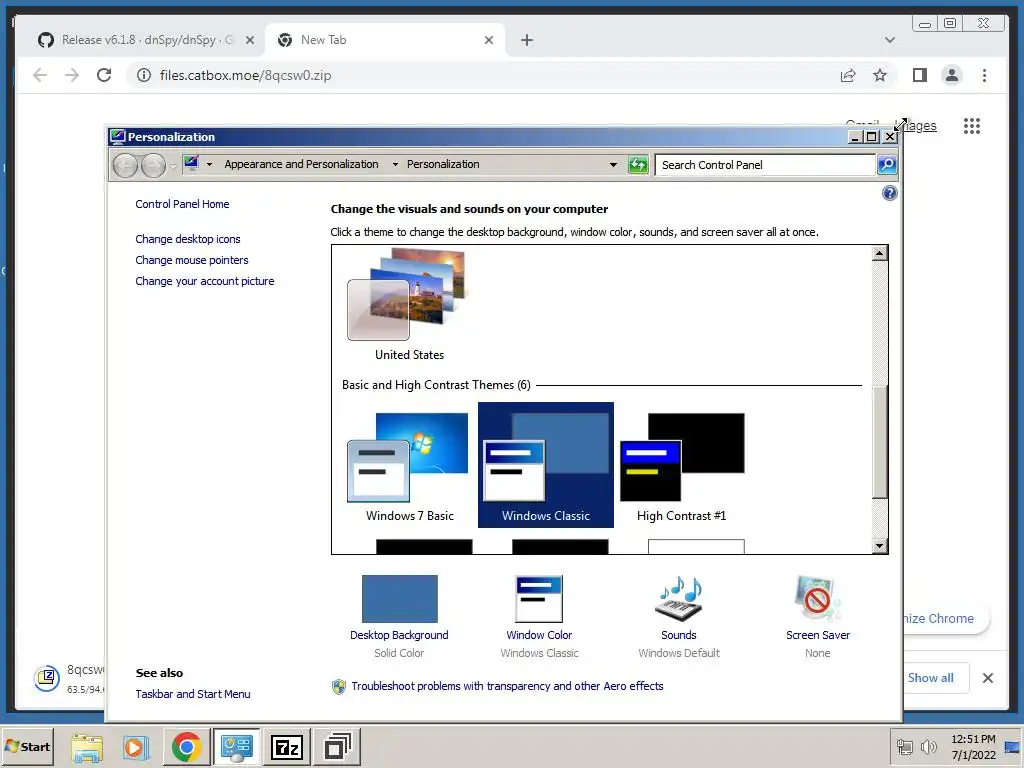Open Troubleshoot transparency and Aero effects link
Screen dimensions: 1024x768
coord(507,686)
